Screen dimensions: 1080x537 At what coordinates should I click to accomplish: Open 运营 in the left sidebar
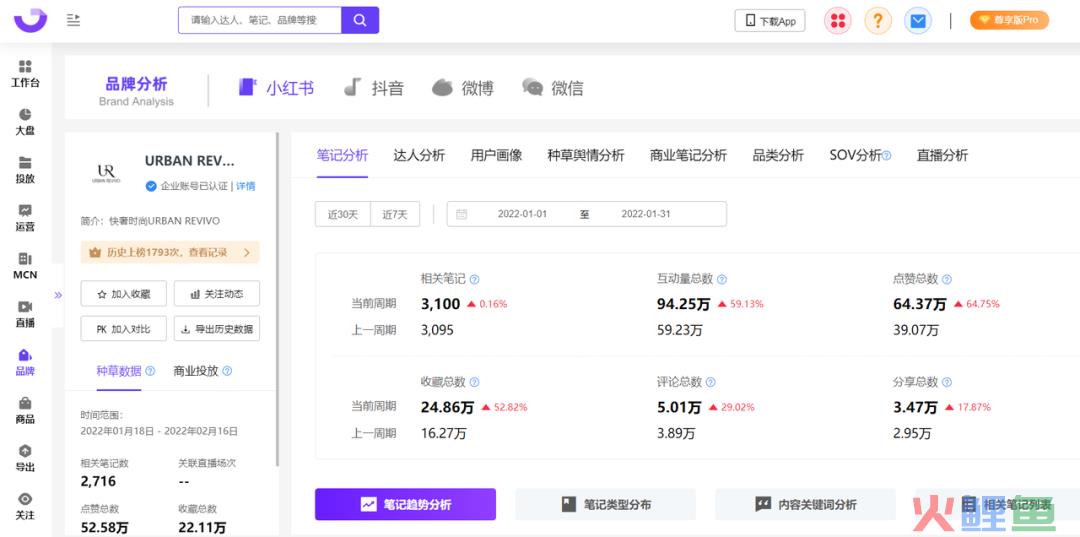coord(25,218)
